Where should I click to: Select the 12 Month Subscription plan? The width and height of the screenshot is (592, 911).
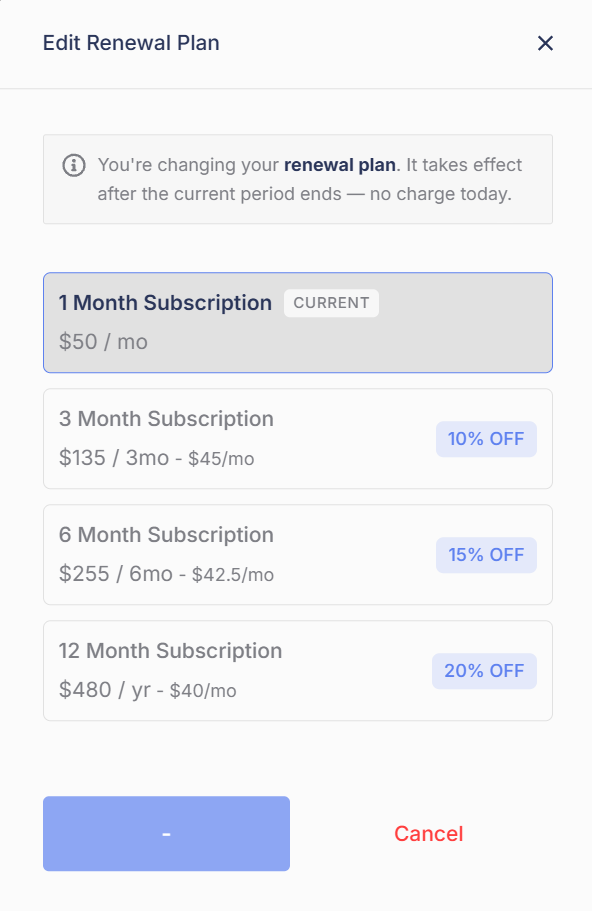[297, 671]
